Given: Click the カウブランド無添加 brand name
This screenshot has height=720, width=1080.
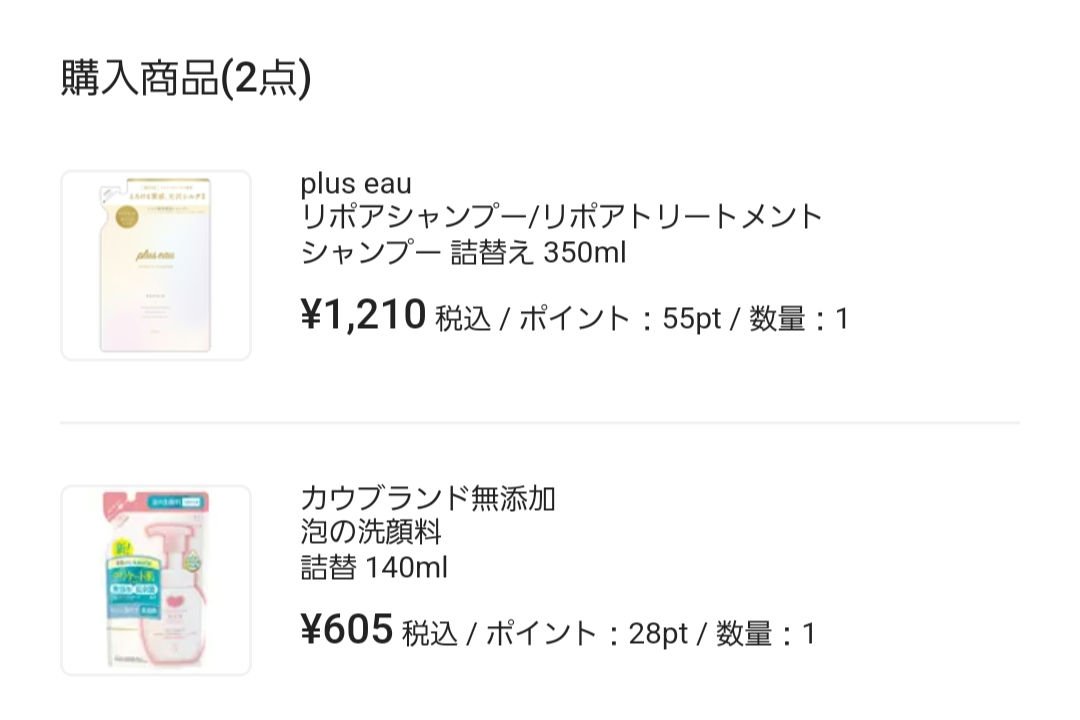Looking at the screenshot, I should click(x=427, y=498).
